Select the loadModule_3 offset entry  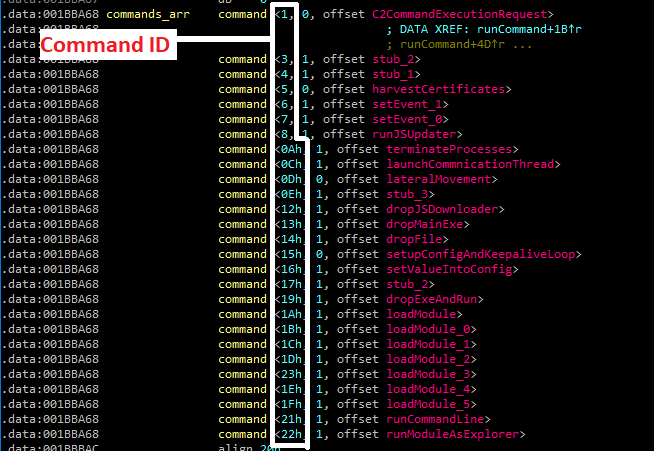point(428,374)
